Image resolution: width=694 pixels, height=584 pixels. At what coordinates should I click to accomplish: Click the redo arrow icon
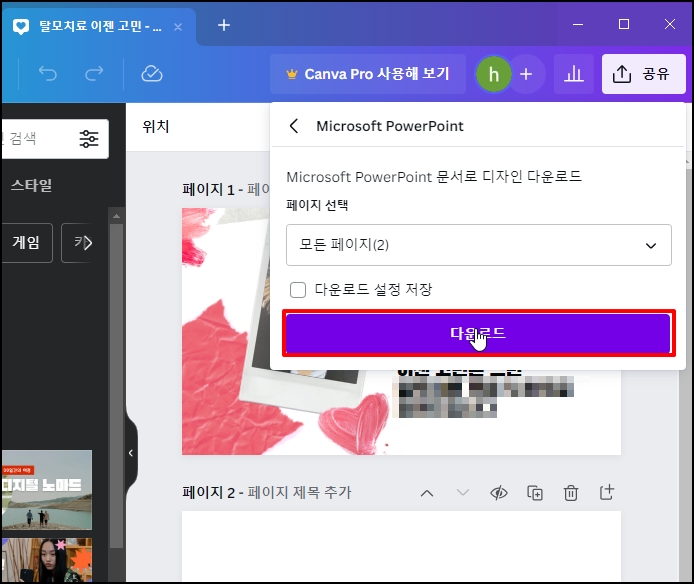click(94, 73)
